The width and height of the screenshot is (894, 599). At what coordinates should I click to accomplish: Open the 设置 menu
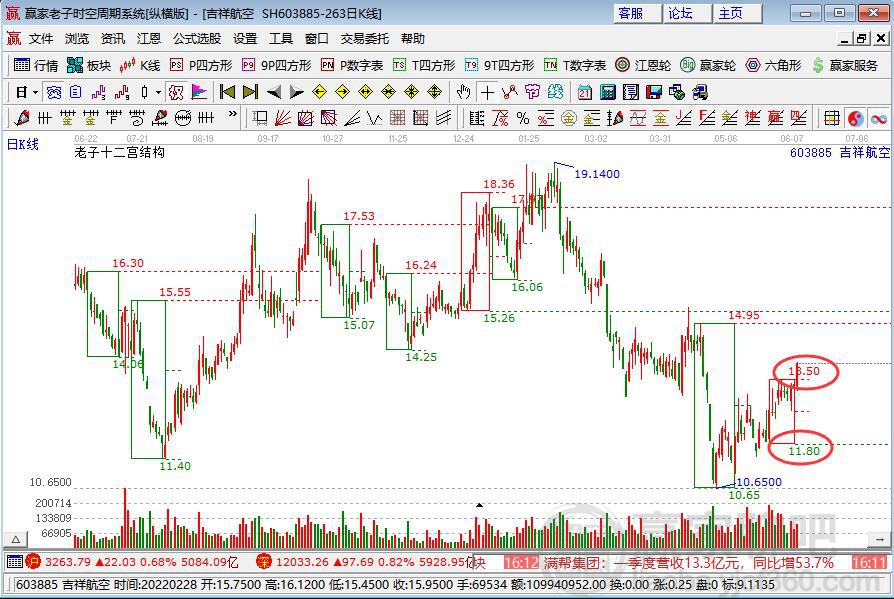click(x=245, y=39)
